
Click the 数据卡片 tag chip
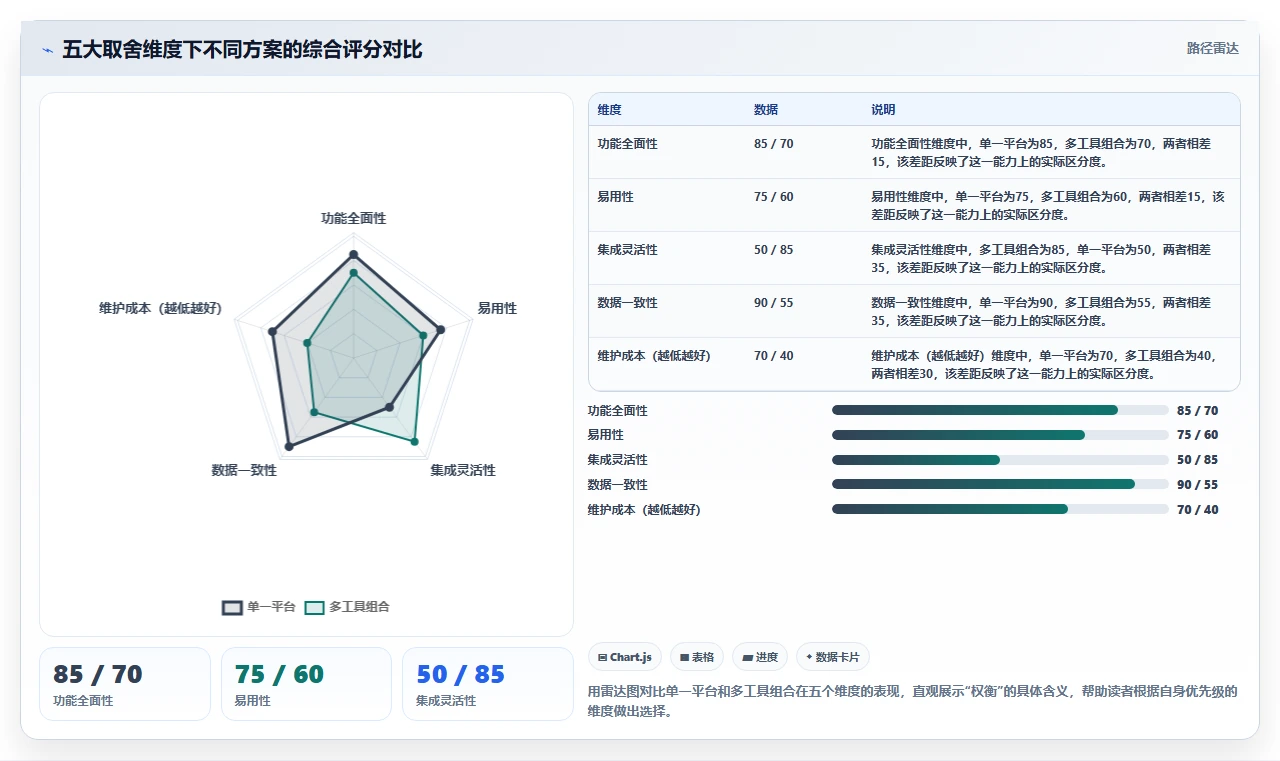[x=833, y=657]
